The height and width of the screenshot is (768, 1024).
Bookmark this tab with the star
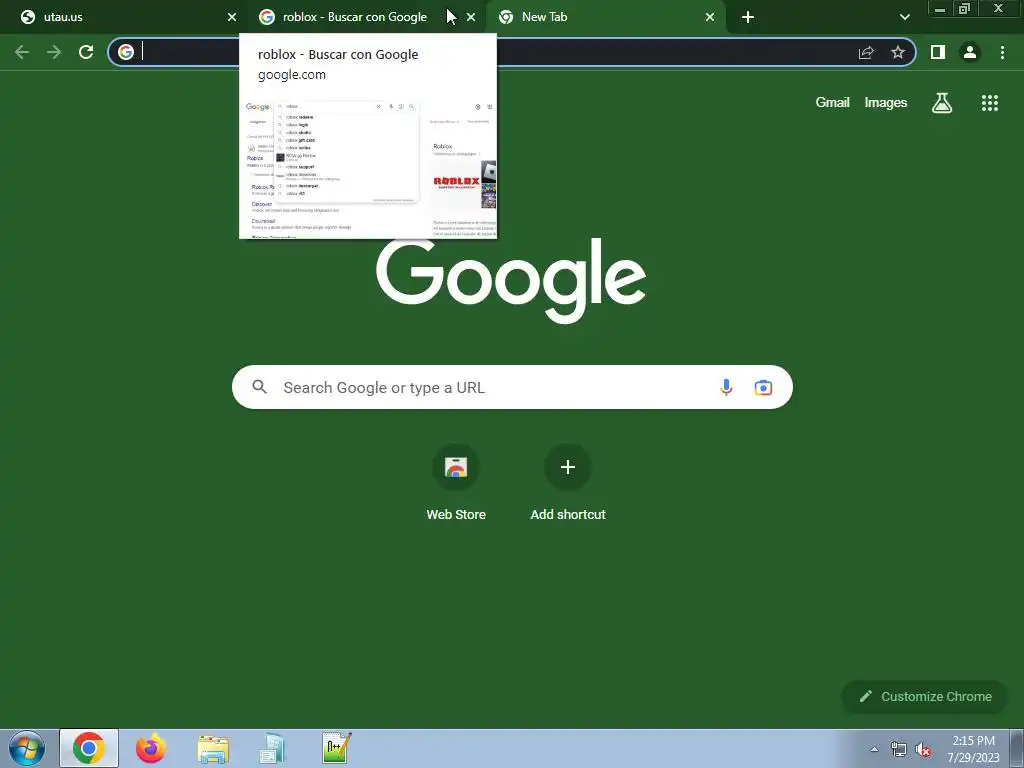point(898,52)
